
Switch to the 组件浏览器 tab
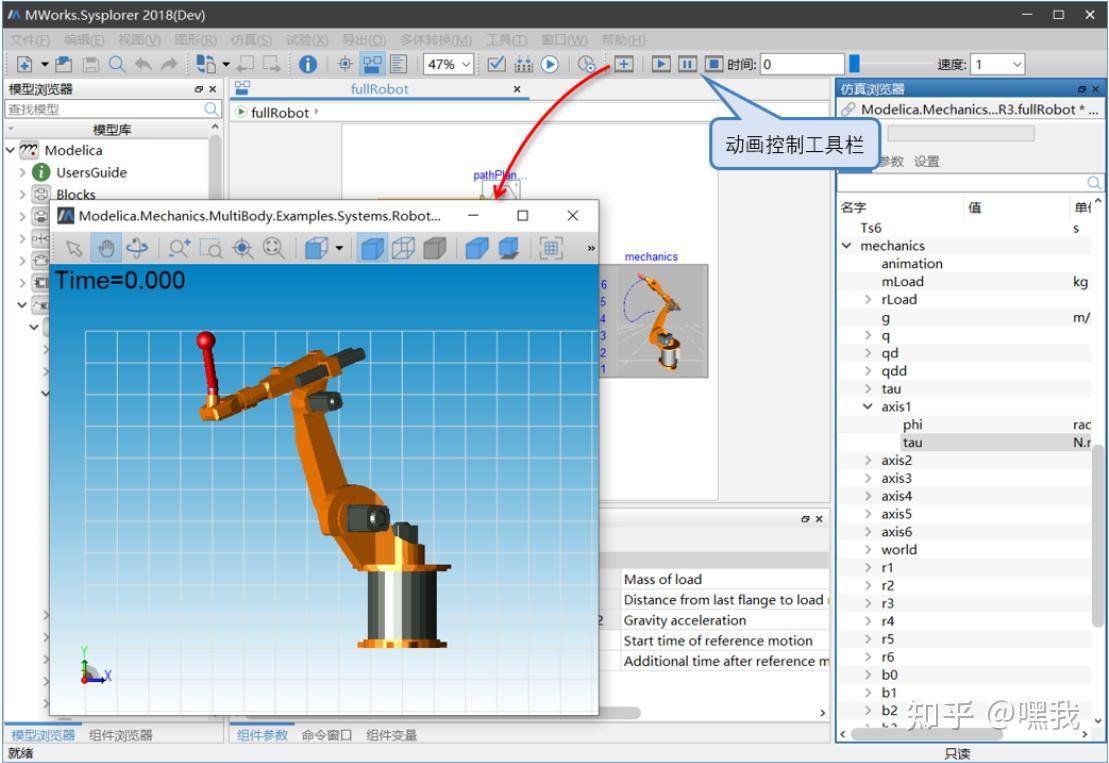point(121,735)
